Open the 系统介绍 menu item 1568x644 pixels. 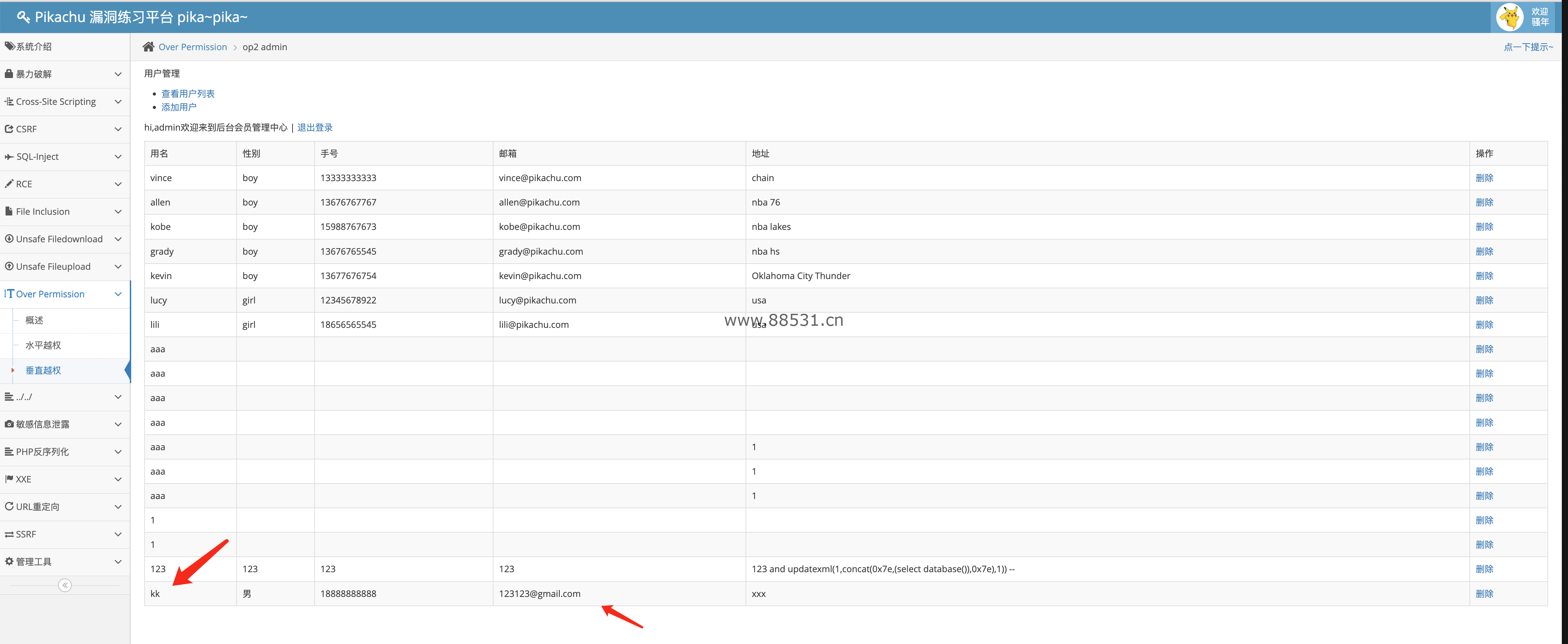65,46
